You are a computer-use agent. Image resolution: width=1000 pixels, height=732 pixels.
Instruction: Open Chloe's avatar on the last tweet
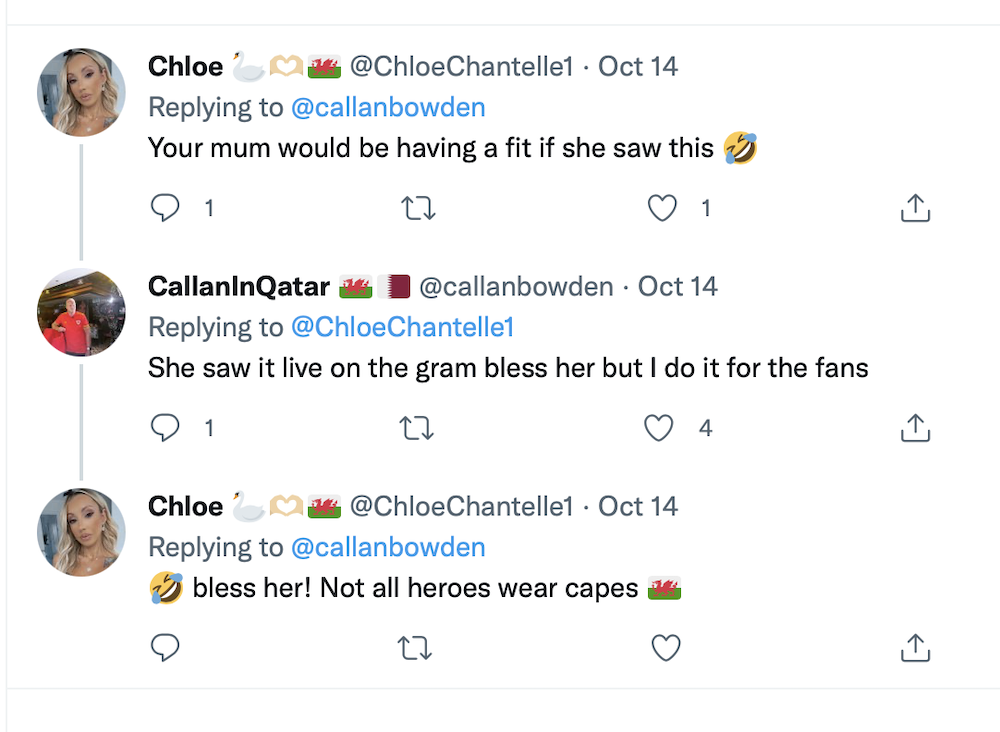[x=81, y=532]
